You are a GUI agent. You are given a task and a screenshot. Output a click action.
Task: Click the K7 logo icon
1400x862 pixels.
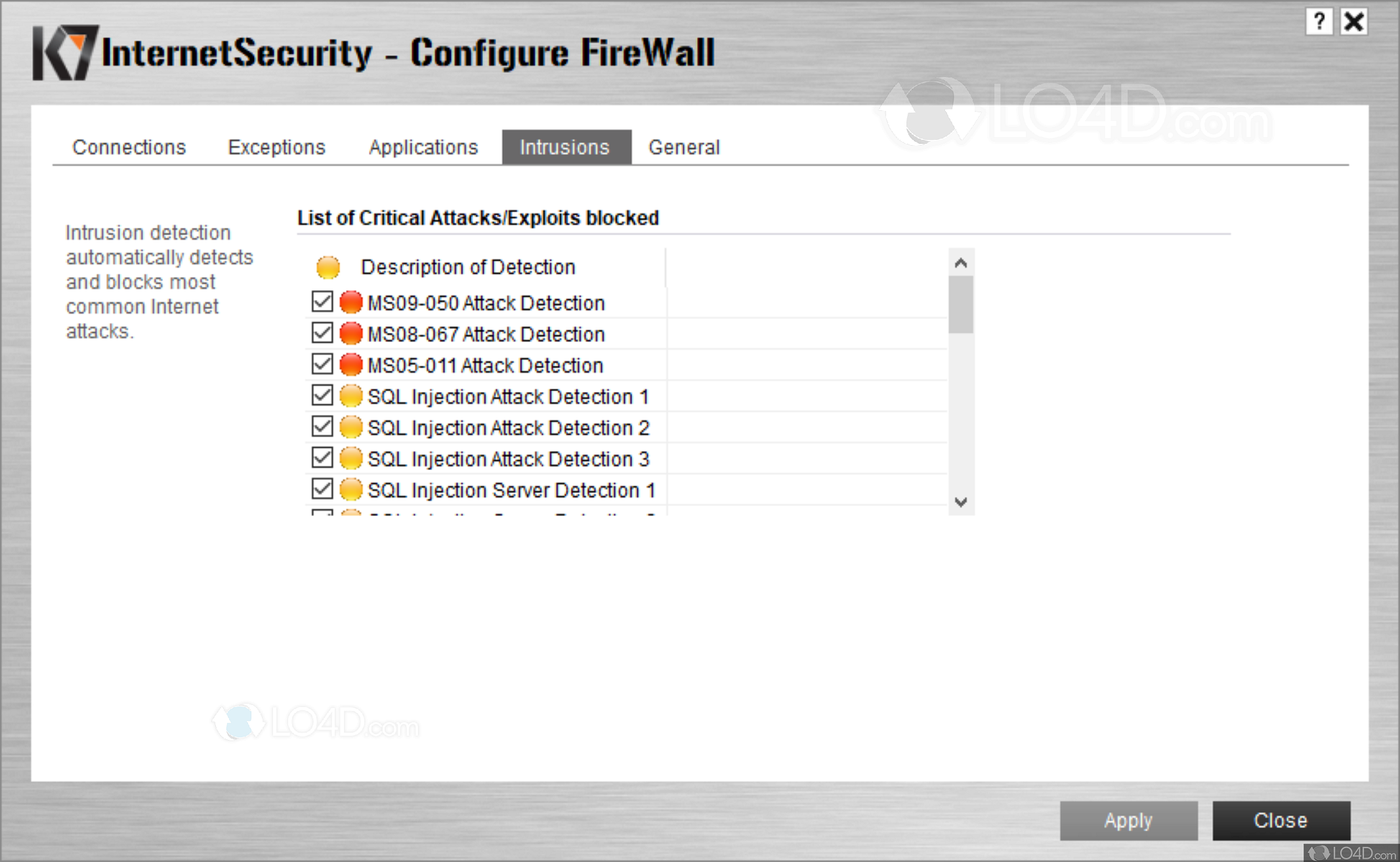(65, 53)
